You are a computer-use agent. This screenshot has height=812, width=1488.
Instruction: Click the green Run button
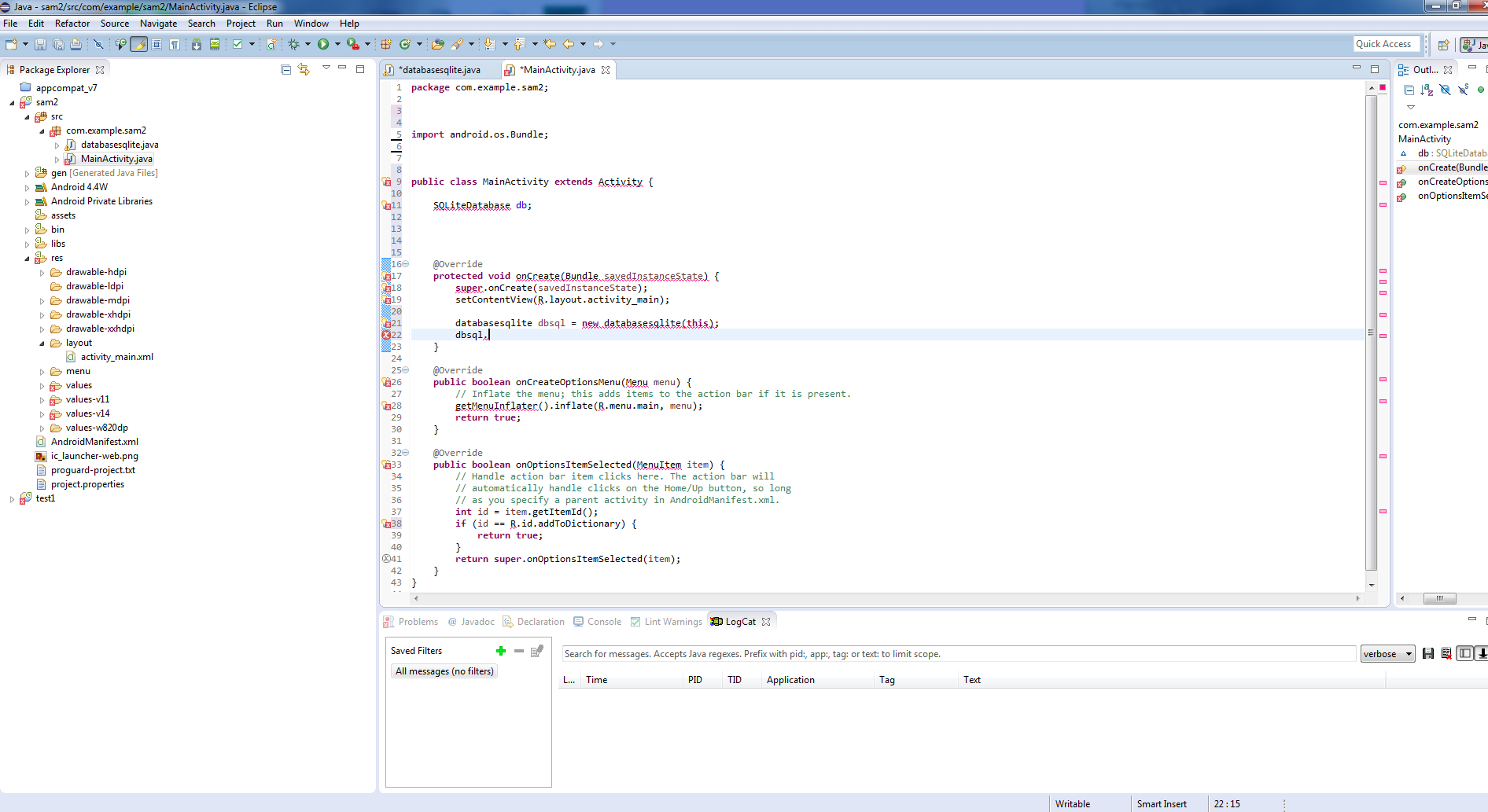pyautogui.click(x=323, y=44)
